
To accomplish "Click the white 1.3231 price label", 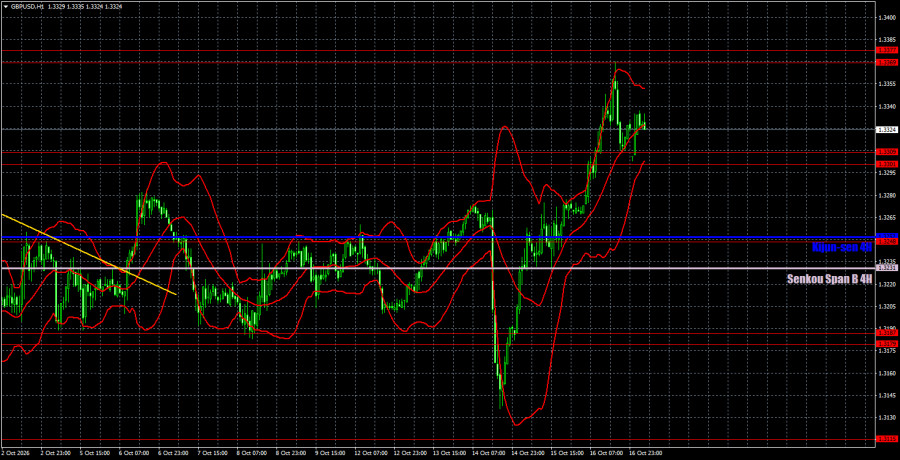I will point(887,268).
